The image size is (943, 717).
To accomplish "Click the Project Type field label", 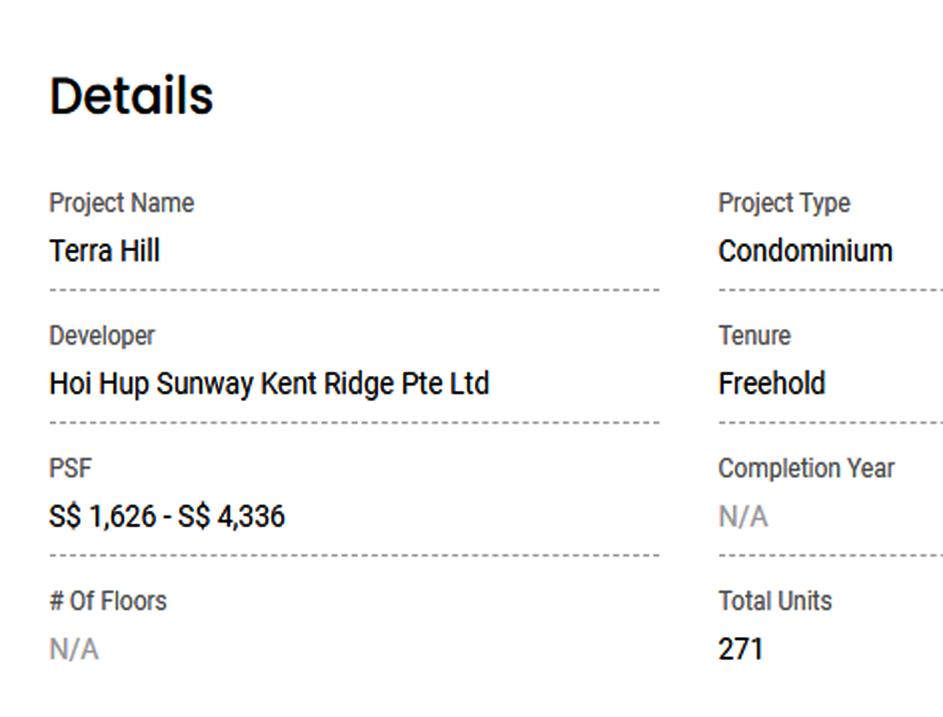I will [783, 203].
